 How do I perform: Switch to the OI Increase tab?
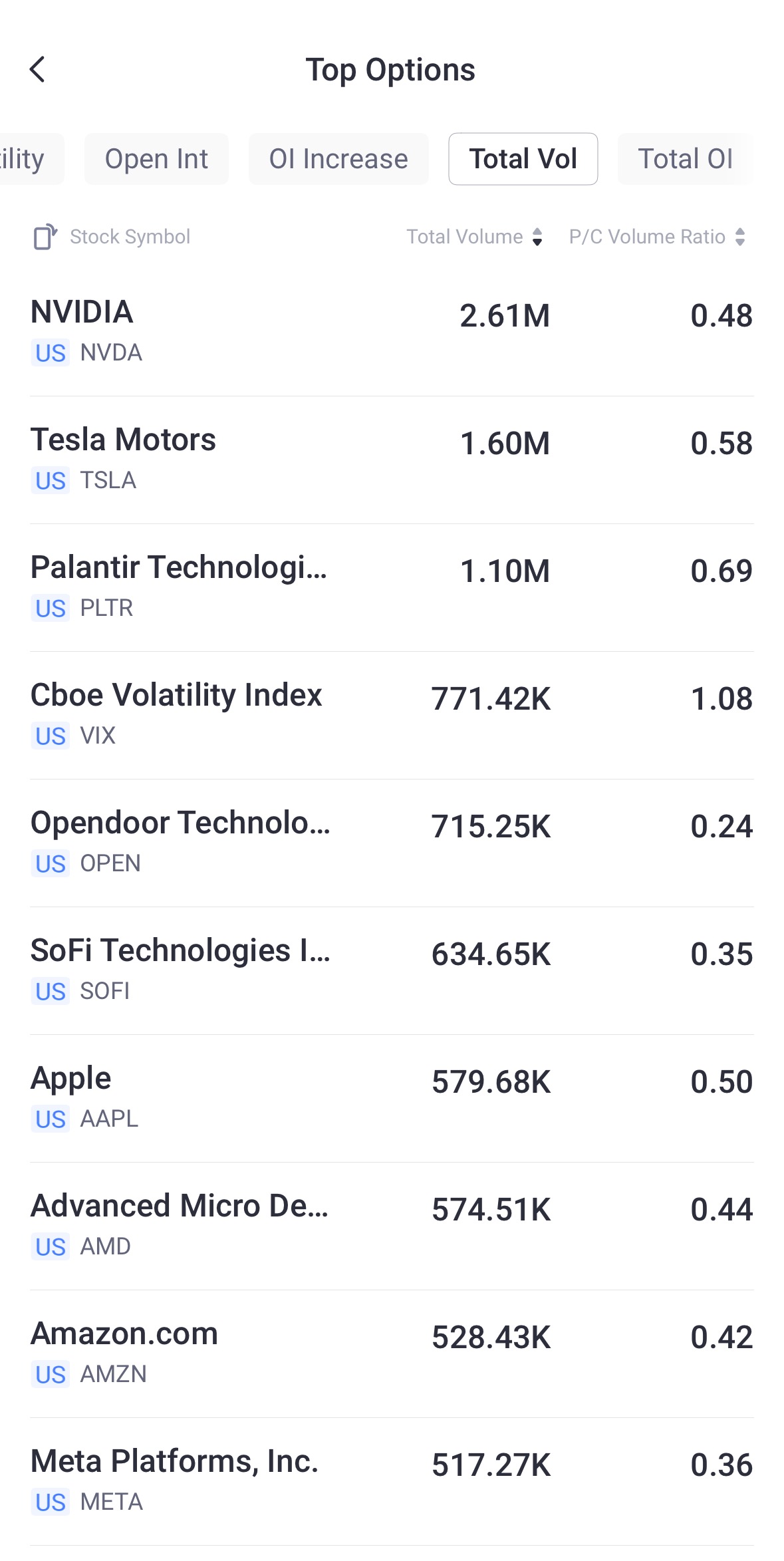coord(338,159)
